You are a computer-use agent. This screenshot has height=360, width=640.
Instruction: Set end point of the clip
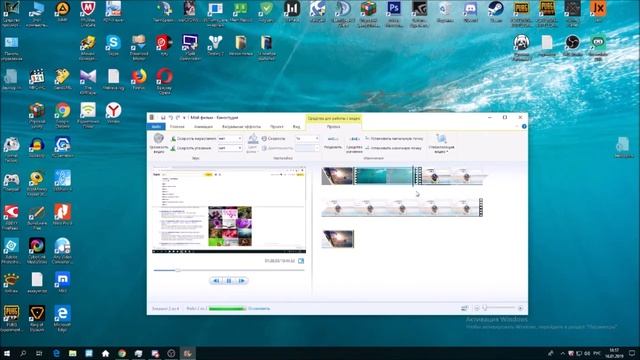394,148
